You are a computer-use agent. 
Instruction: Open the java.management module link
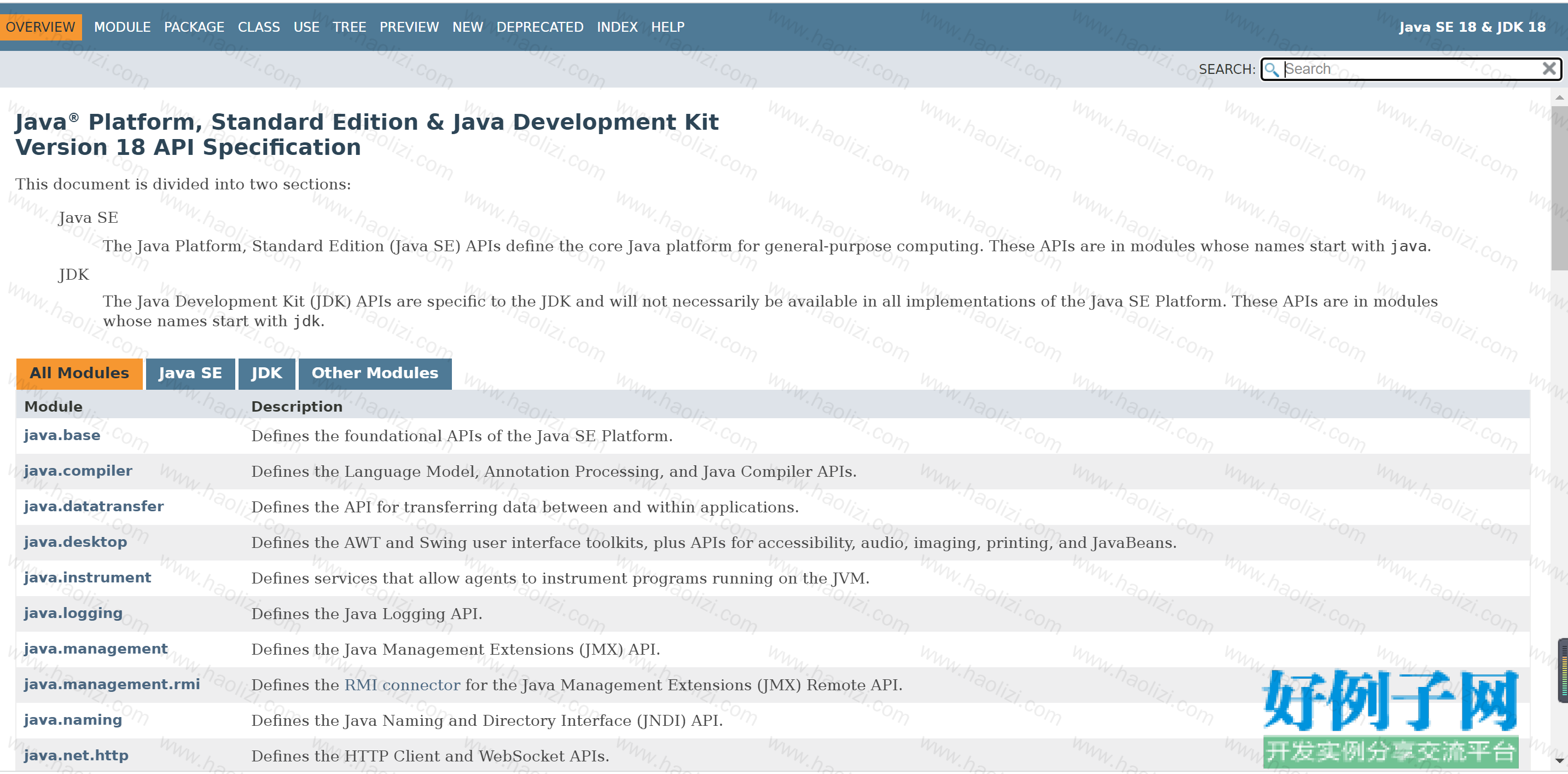pyautogui.click(x=96, y=649)
